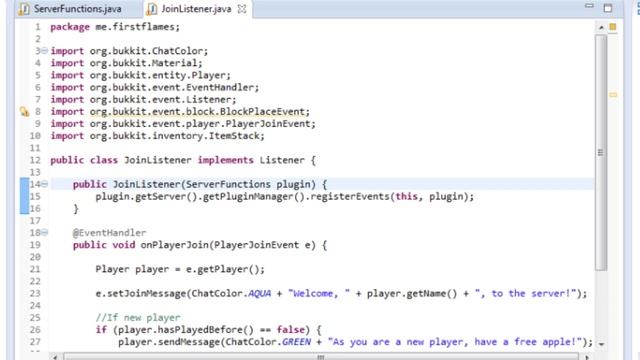The width and height of the screenshot is (640, 360).
Task: Click the '@EventHandler' annotation
Action: click(x=109, y=233)
